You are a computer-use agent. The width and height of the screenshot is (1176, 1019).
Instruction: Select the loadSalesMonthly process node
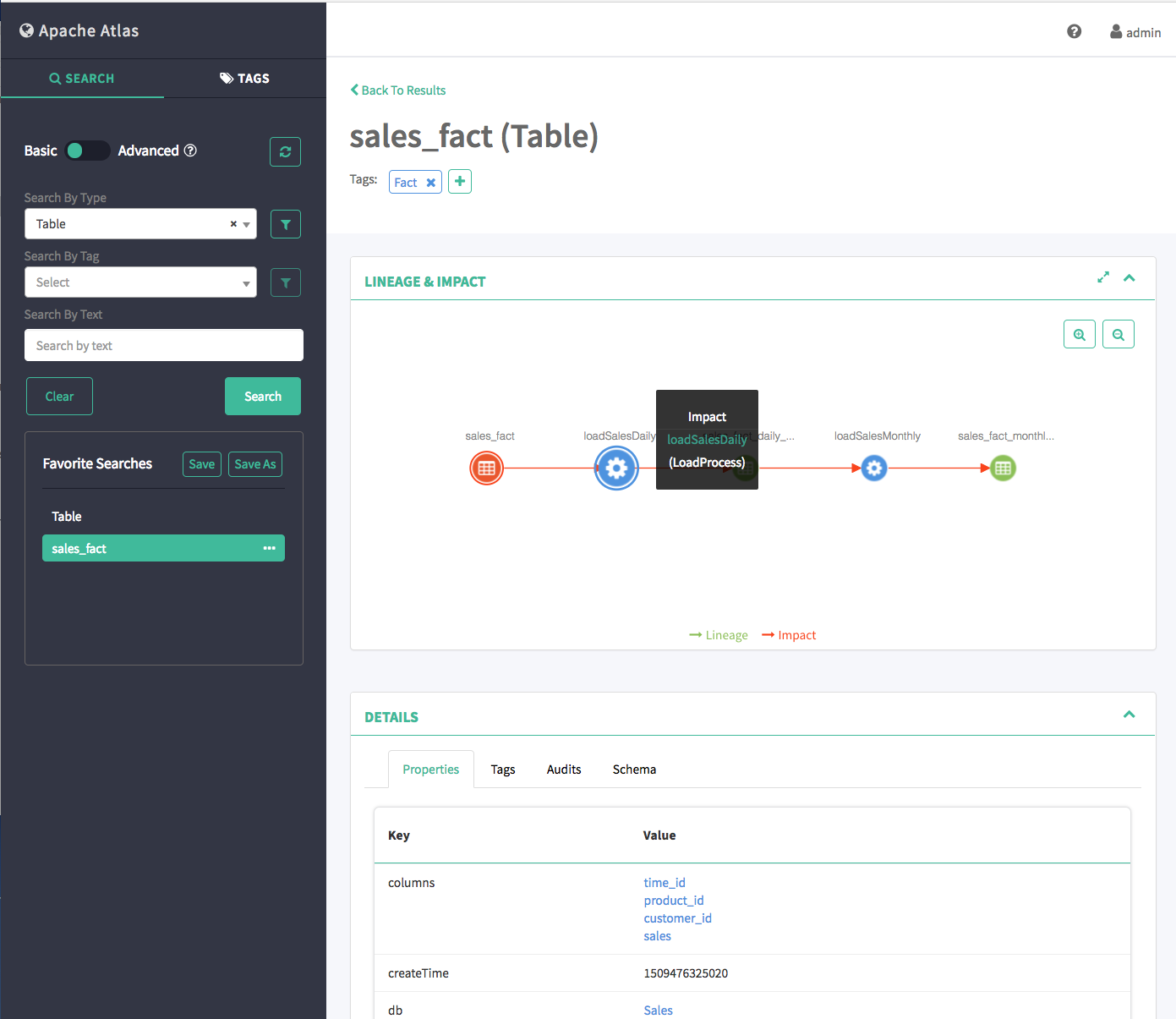pyautogui.click(x=874, y=468)
